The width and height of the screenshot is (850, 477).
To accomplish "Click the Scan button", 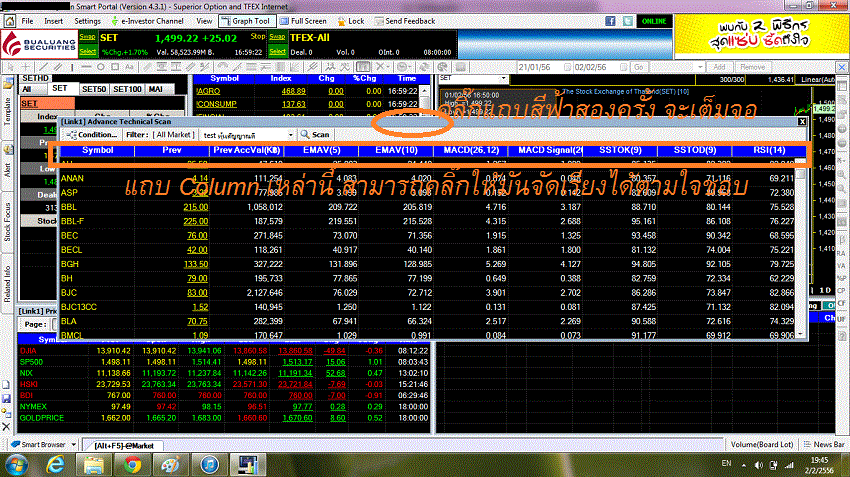I will (x=315, y=134).
